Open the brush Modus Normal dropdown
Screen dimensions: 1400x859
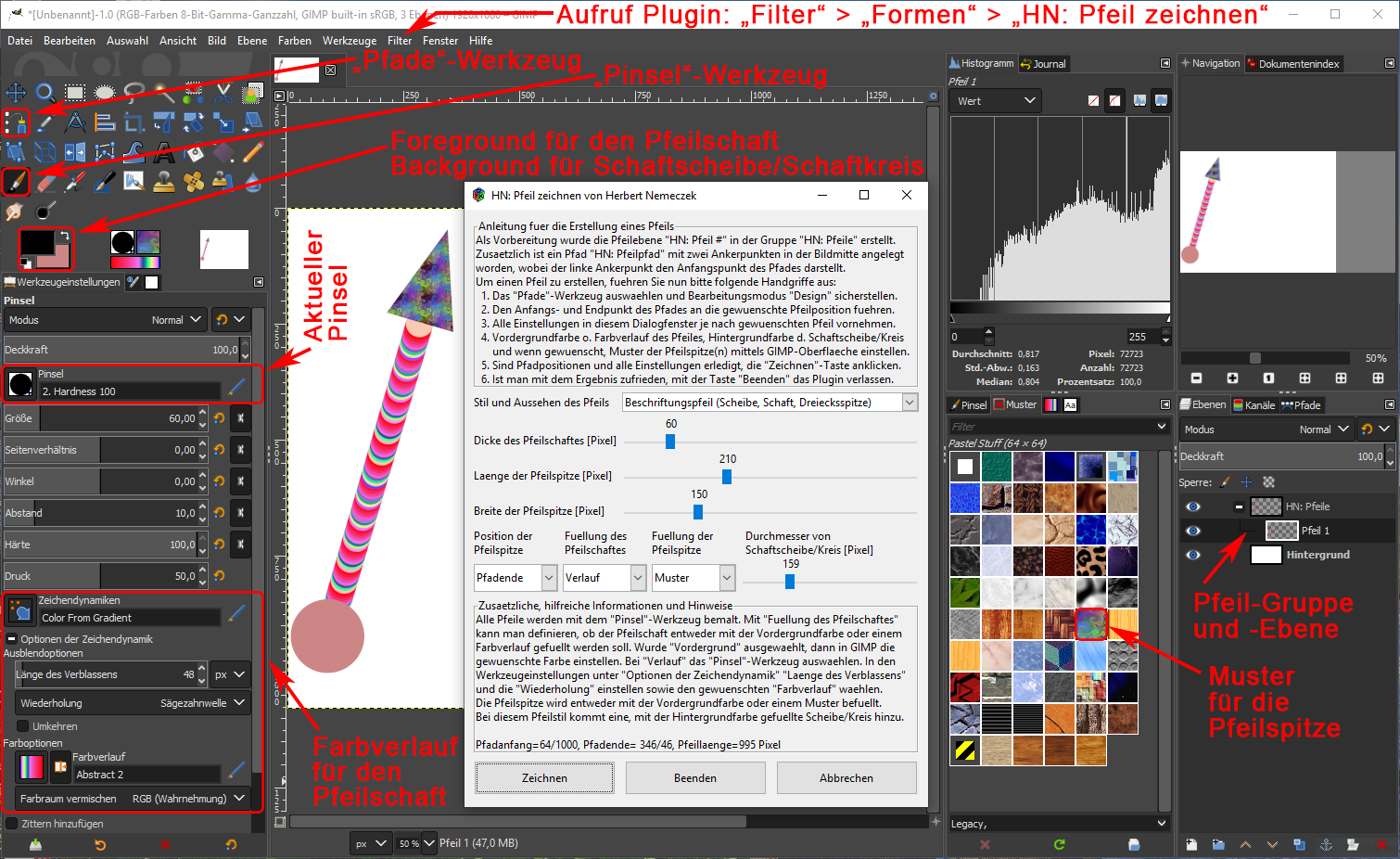click(104, 320)
